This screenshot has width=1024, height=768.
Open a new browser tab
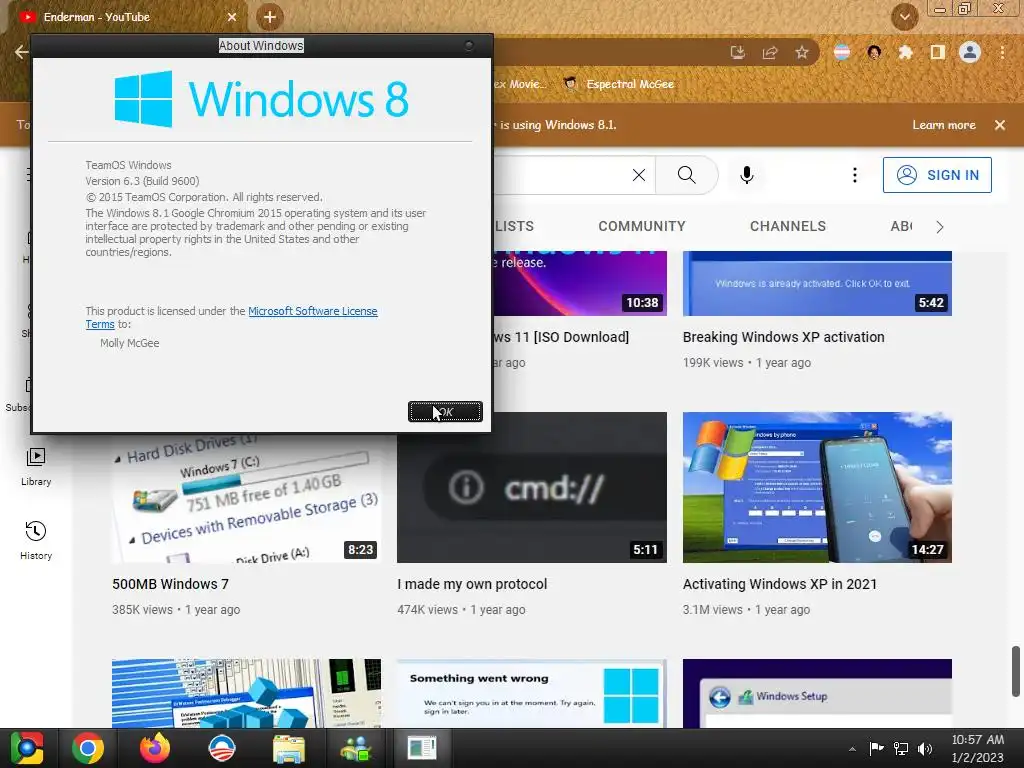[x=270, y=17]
